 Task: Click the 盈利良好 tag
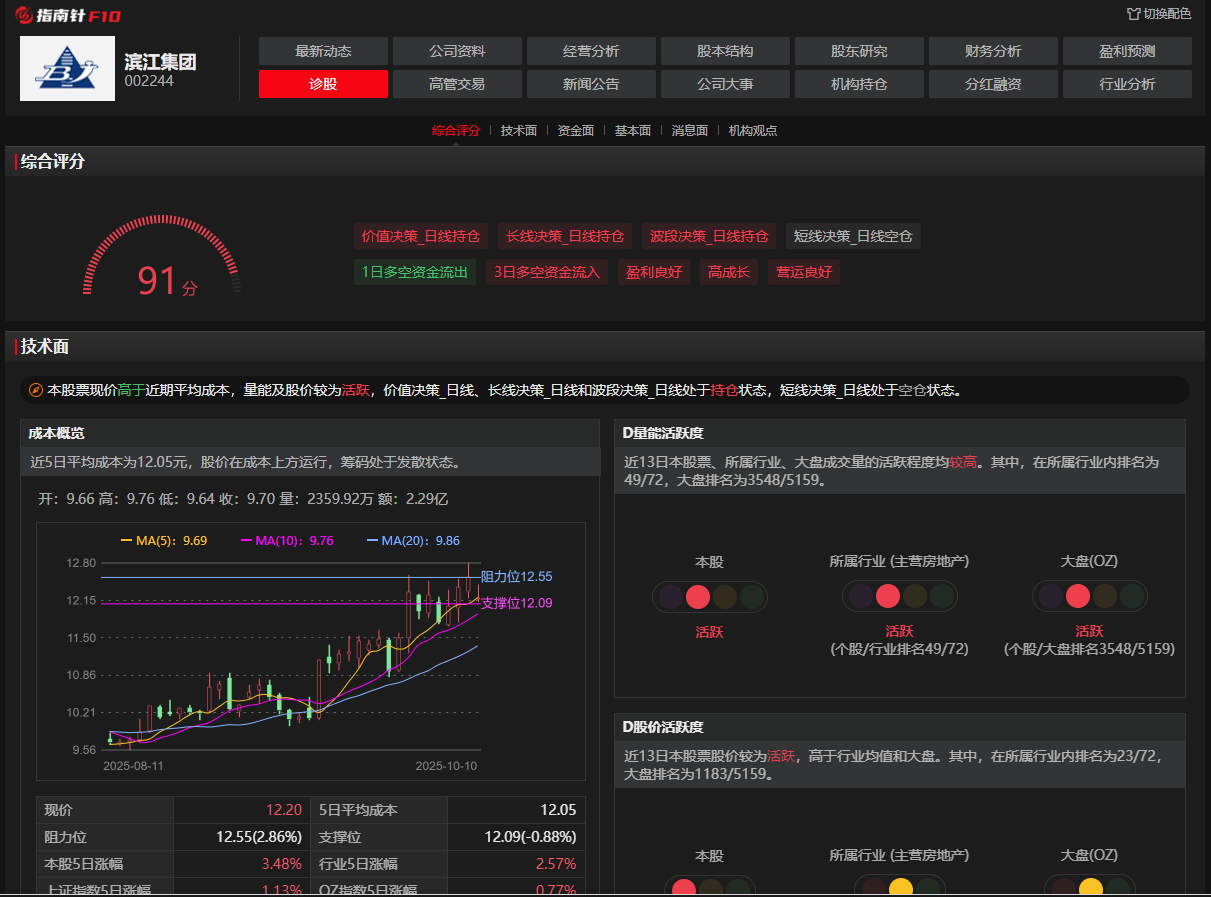pyautogui.click(x=654, y=272)
